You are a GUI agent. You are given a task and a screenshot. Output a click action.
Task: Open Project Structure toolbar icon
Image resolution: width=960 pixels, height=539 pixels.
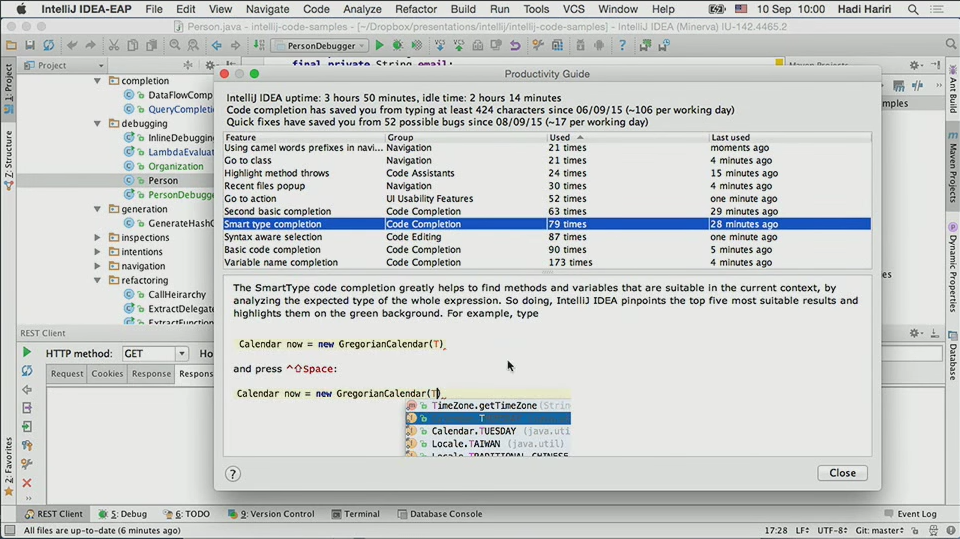click(x=557, y=45)
